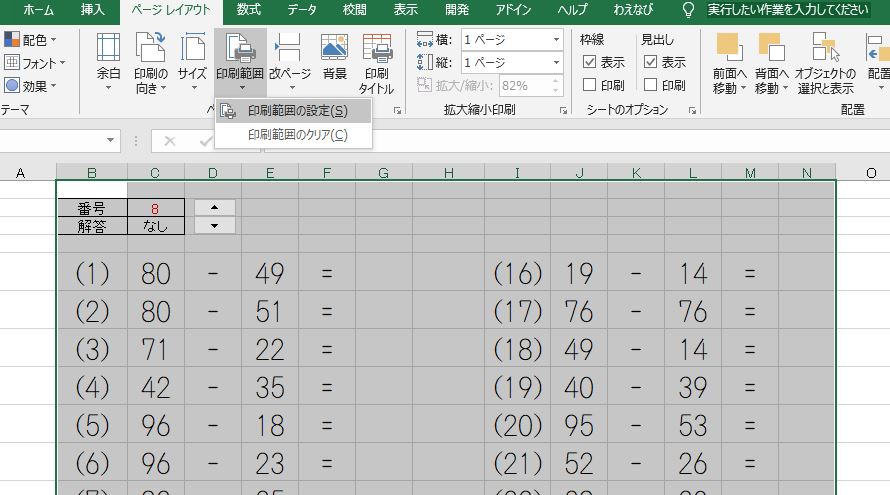The height and width of the screenshot is (495, 890).
Task: Click the 解答 label cell
Action: (x=93, y=225)
